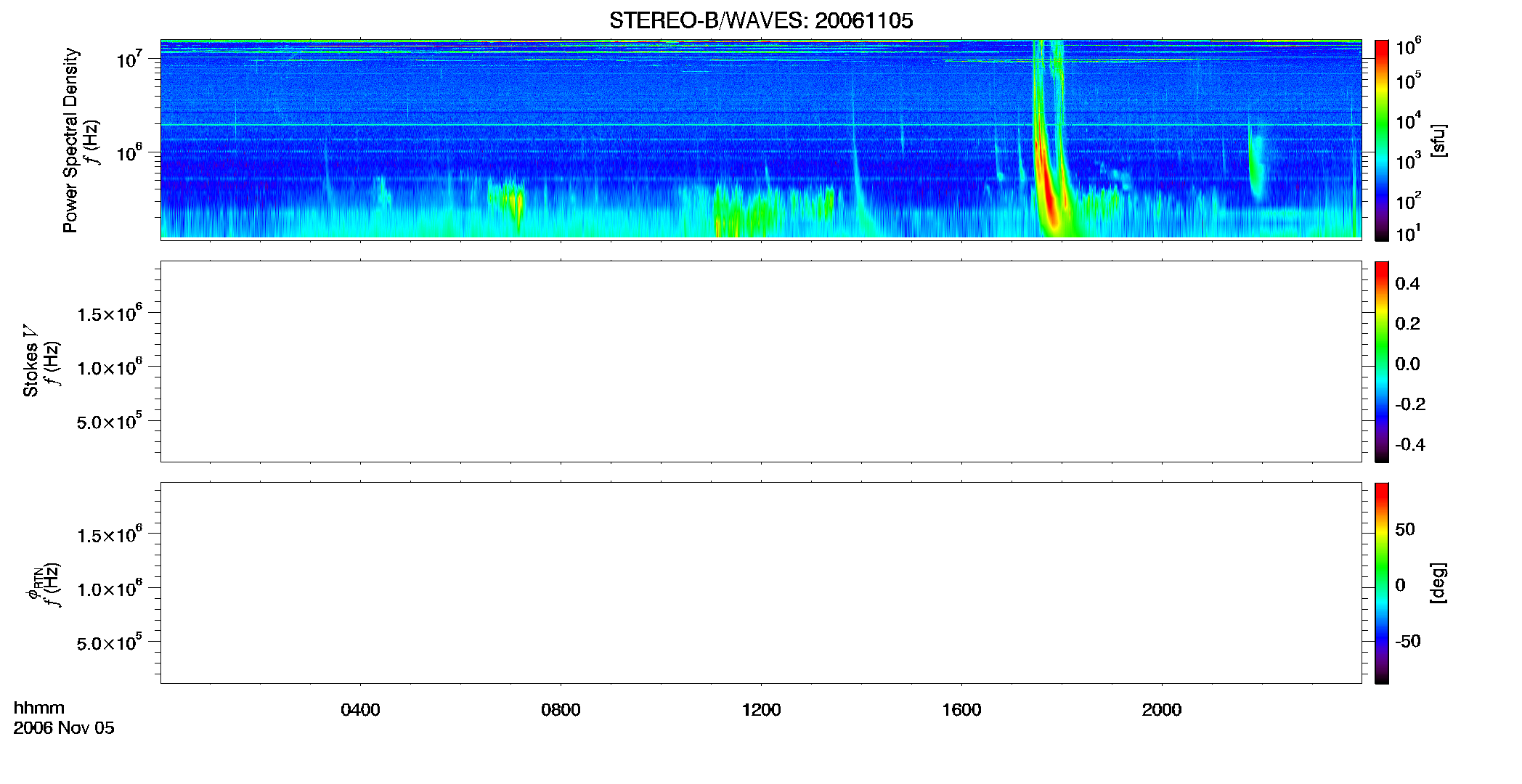1522x784 pixels.
Task: Select the 1600 time tick label
Action: (x=961, y=709)
